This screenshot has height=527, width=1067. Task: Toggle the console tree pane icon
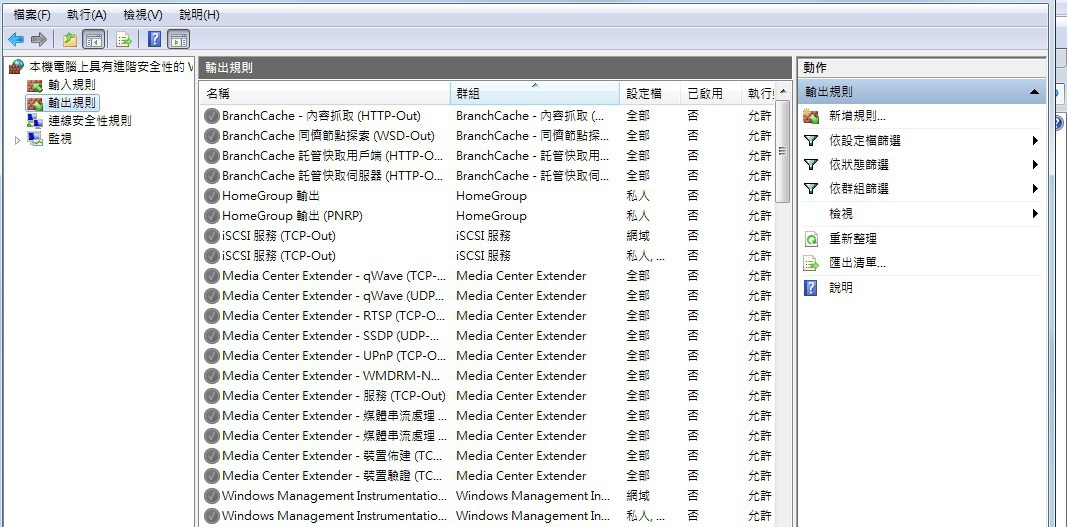tap(93, 39)
